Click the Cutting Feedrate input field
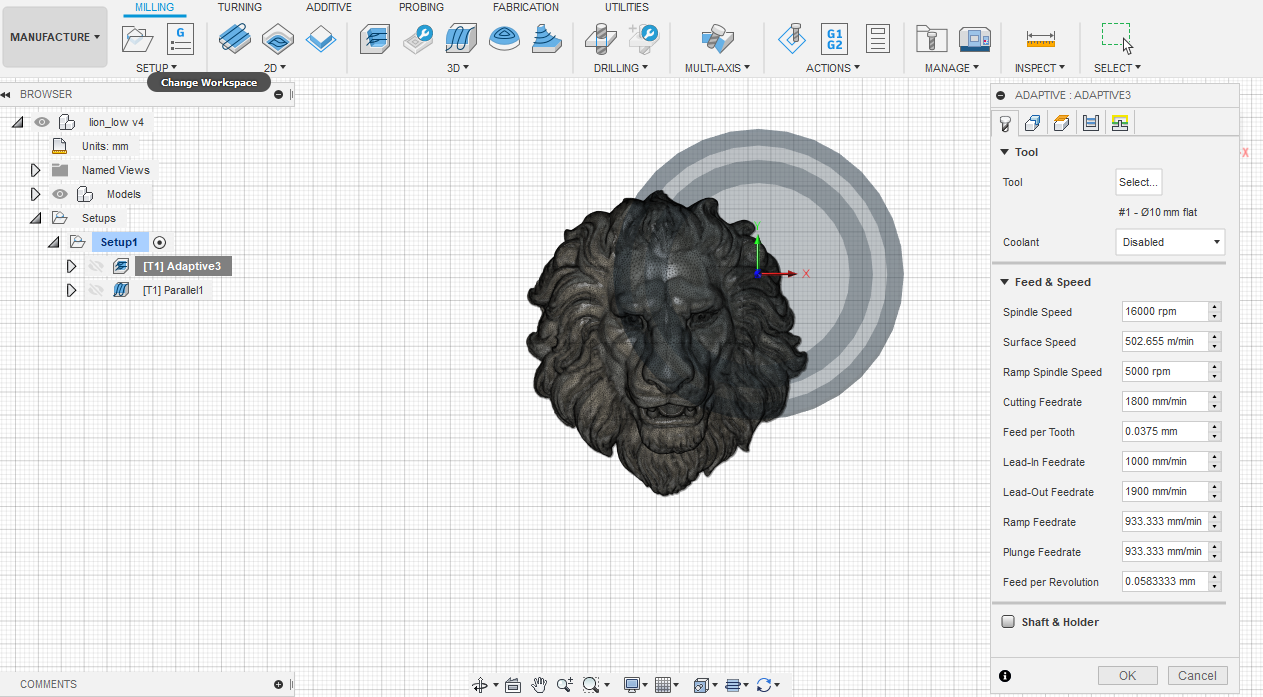This screenshot has height=697, width=1263. point(1163,402)
